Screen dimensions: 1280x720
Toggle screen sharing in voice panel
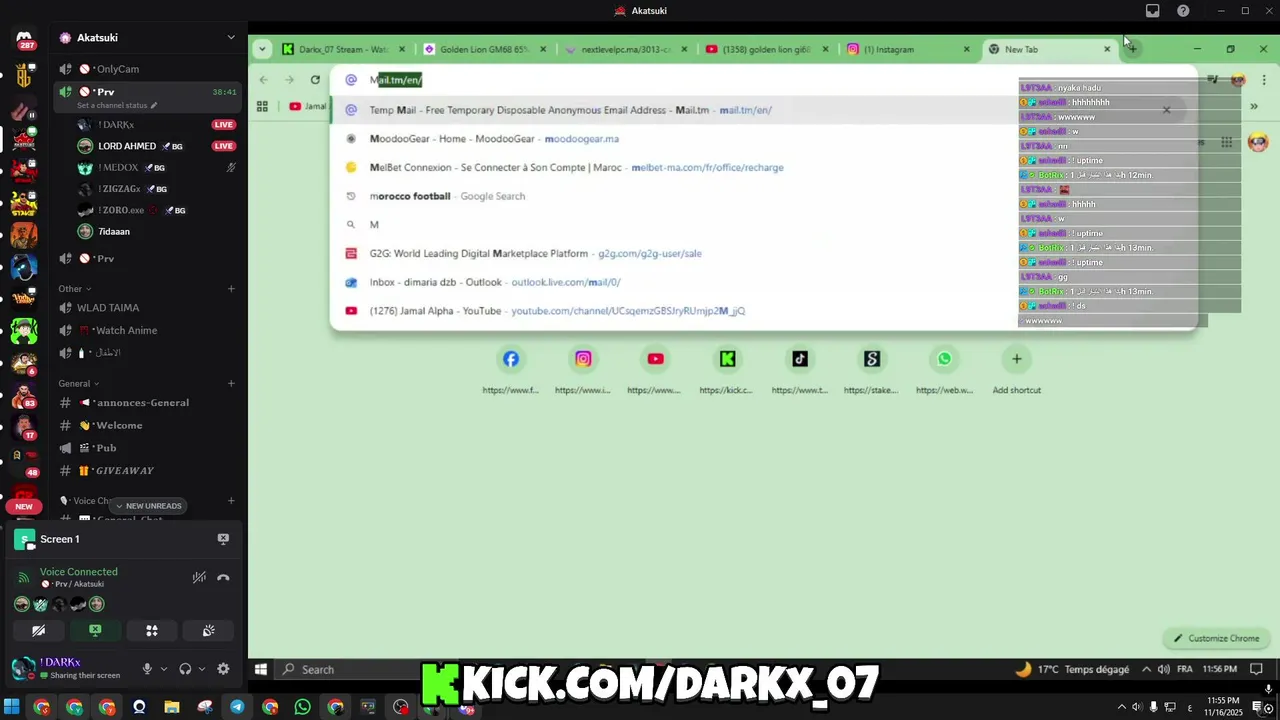pyautogui.click(x=95, y=631)
